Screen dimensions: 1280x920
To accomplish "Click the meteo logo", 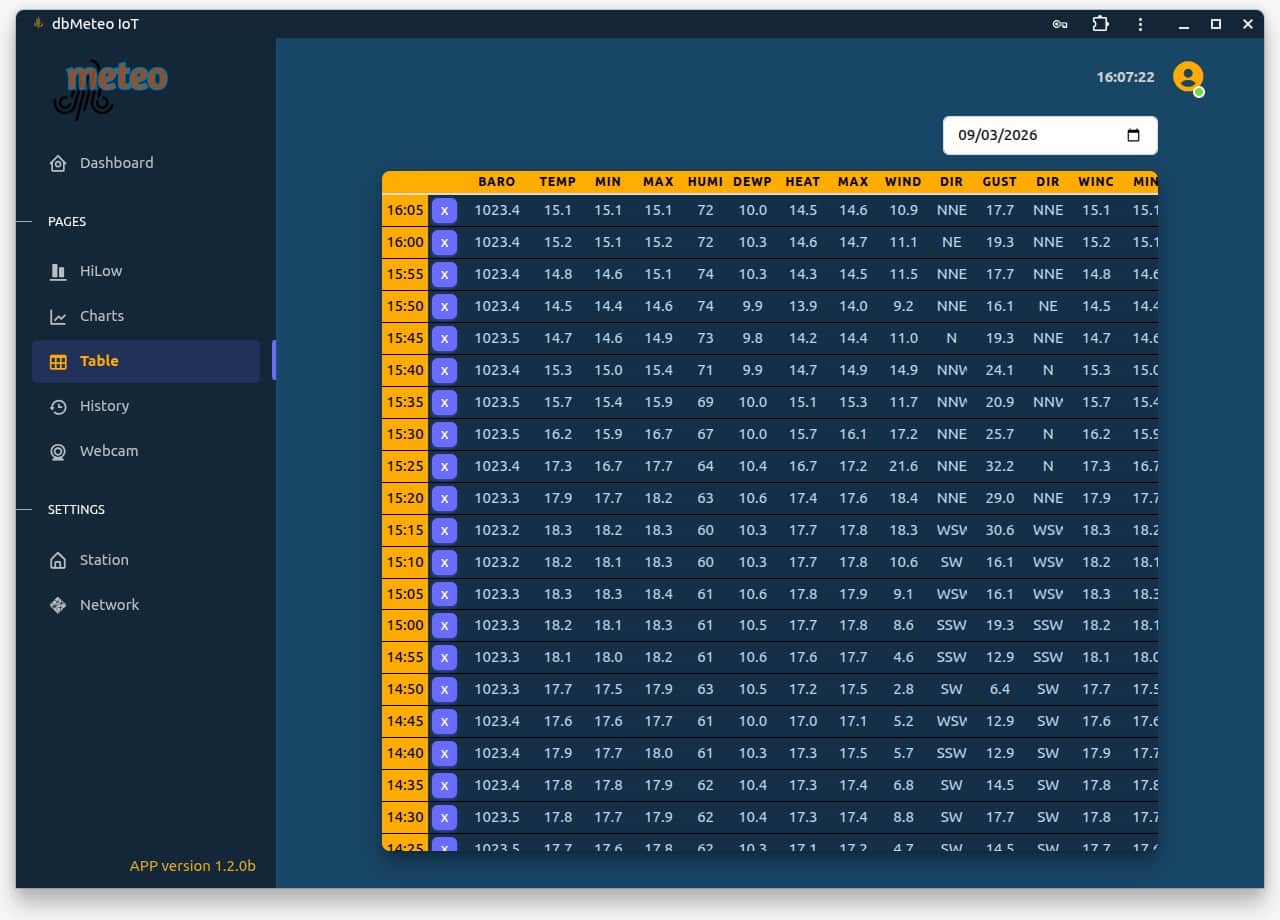I will [x=112, y=88].
